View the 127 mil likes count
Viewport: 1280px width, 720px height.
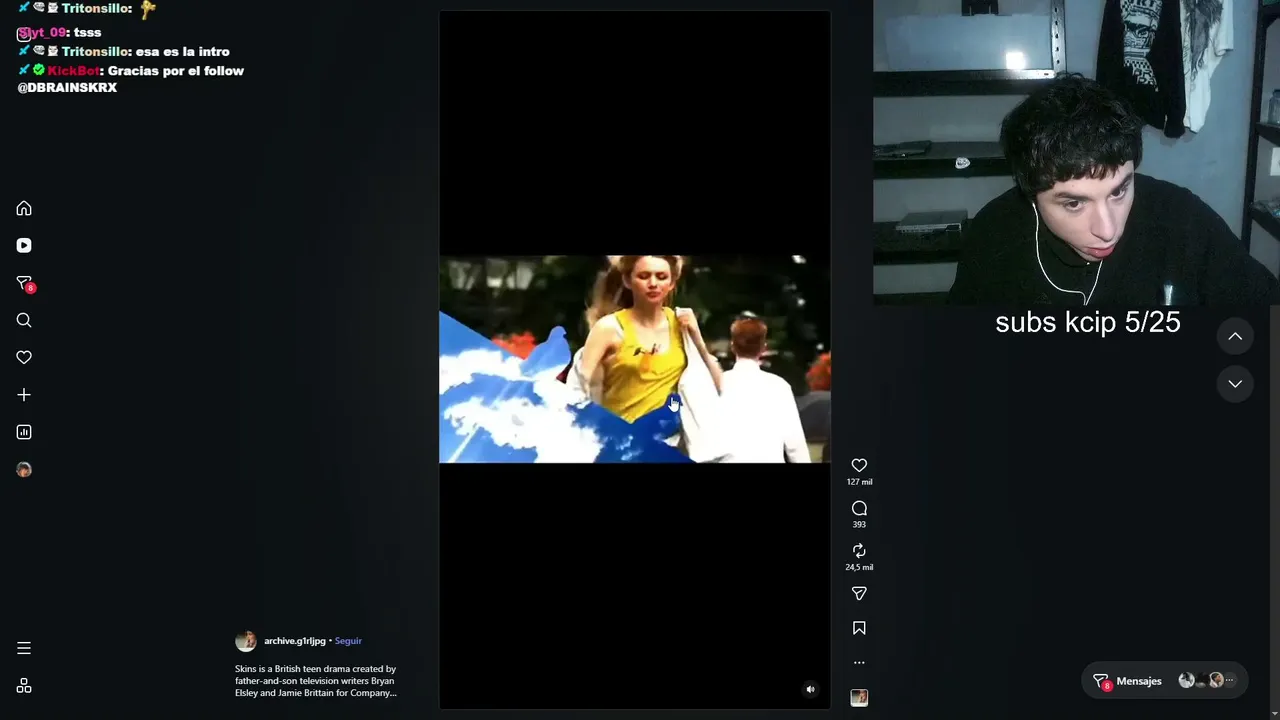(859, 482)
